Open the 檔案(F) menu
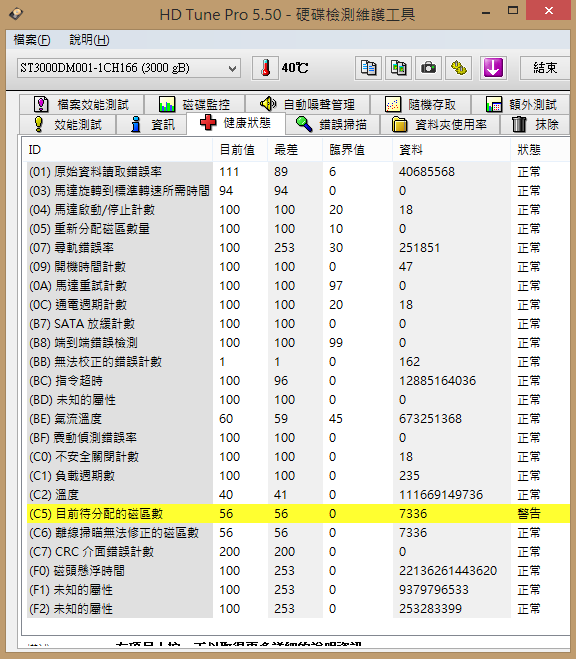 pos(32,40)
